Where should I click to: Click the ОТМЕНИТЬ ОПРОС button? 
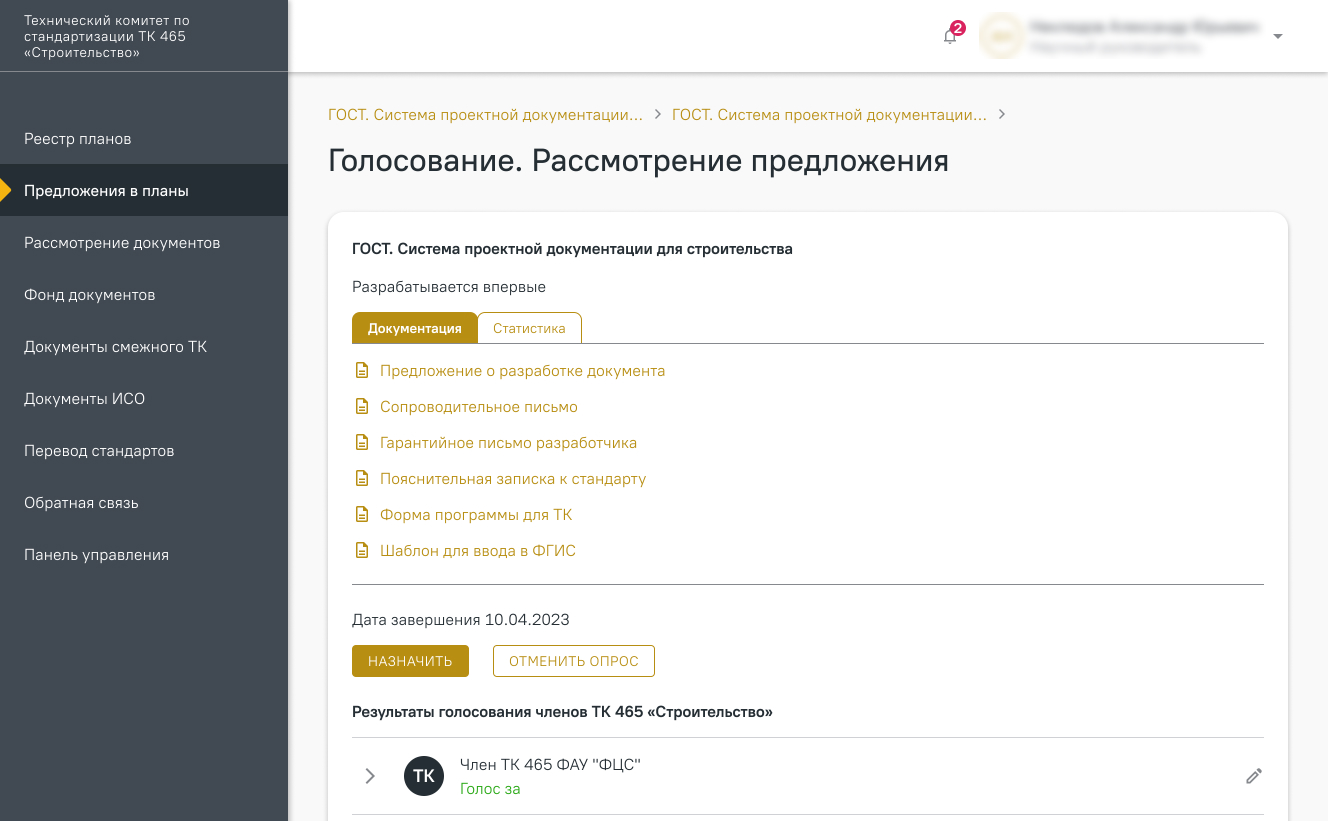coord(573,661)
